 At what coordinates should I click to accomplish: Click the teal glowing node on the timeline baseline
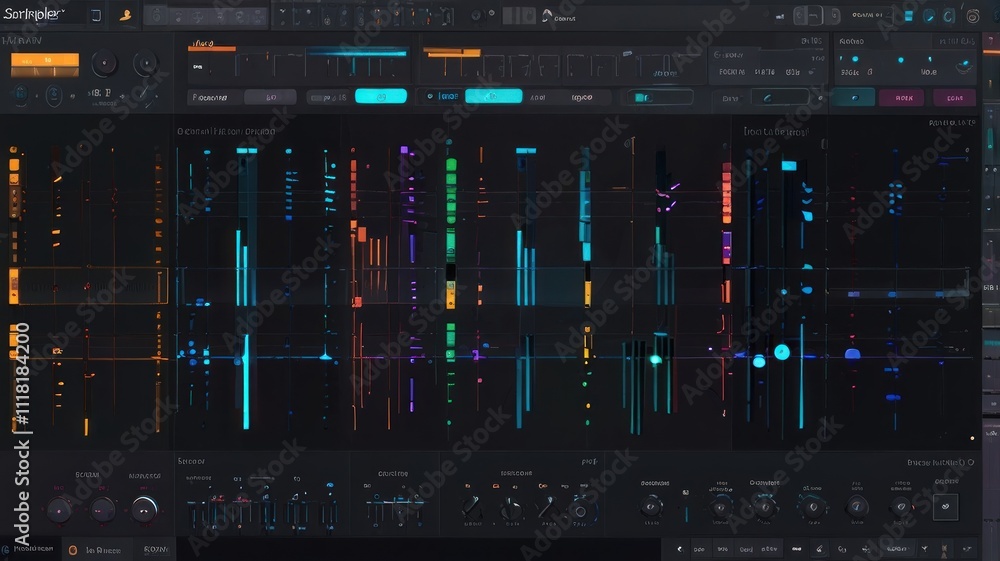click(655, 360)
